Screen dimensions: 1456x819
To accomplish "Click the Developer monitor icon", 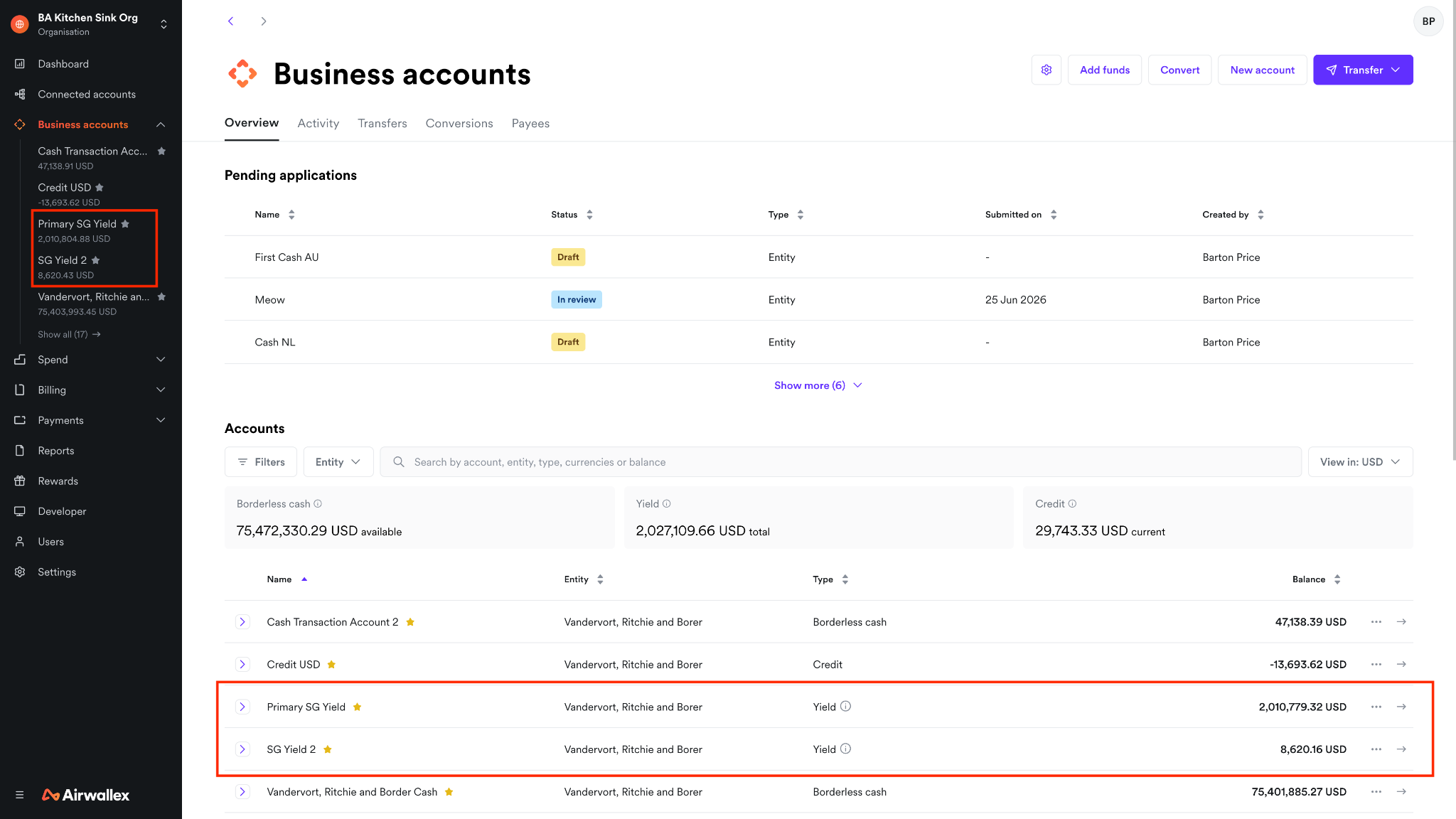I will pos(20,511).
